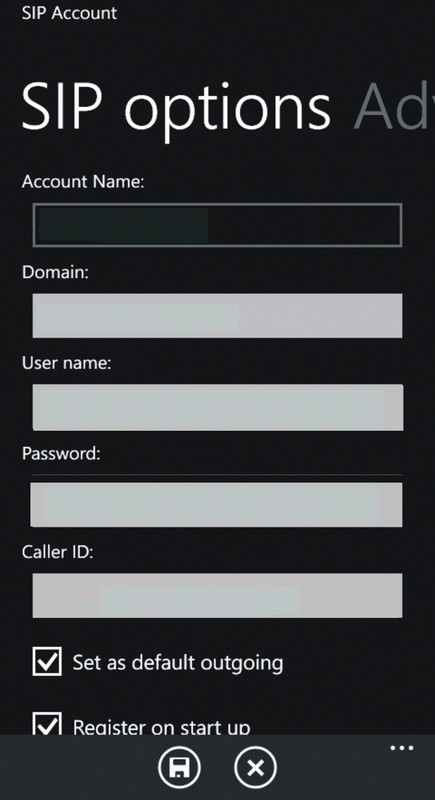Click the 'Register on start up' label text
Screen dimensions: 435x800
click(x=161, y=727)
